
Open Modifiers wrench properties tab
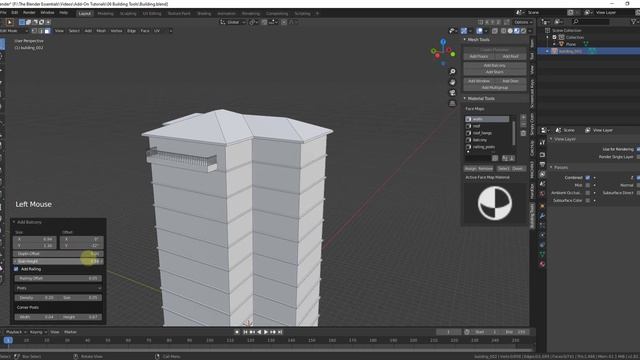542,215
